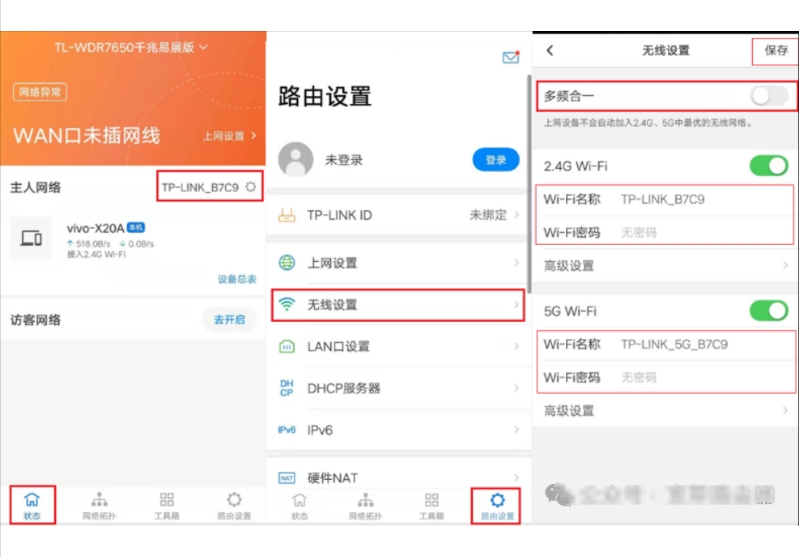799x557 pixels.
Task: Click the globe icon for 上网设置
Action: [x=286, y=262]
